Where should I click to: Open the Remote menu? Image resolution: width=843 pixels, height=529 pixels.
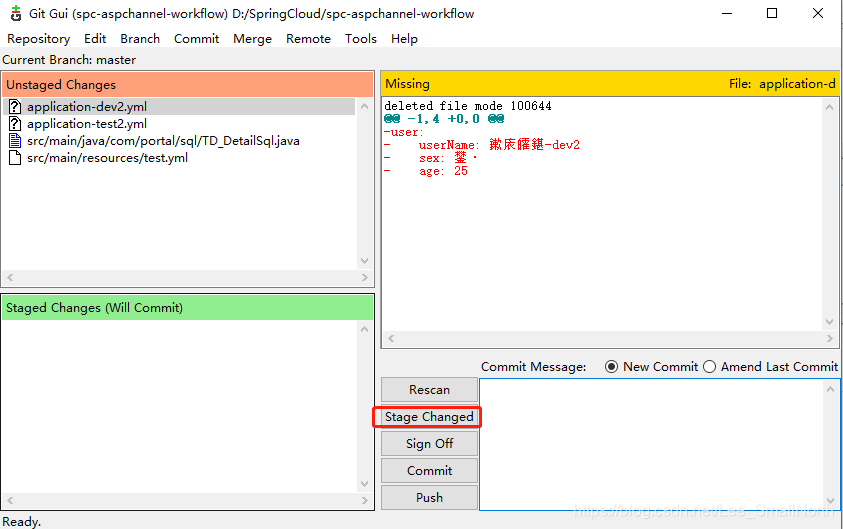[309, 39]
